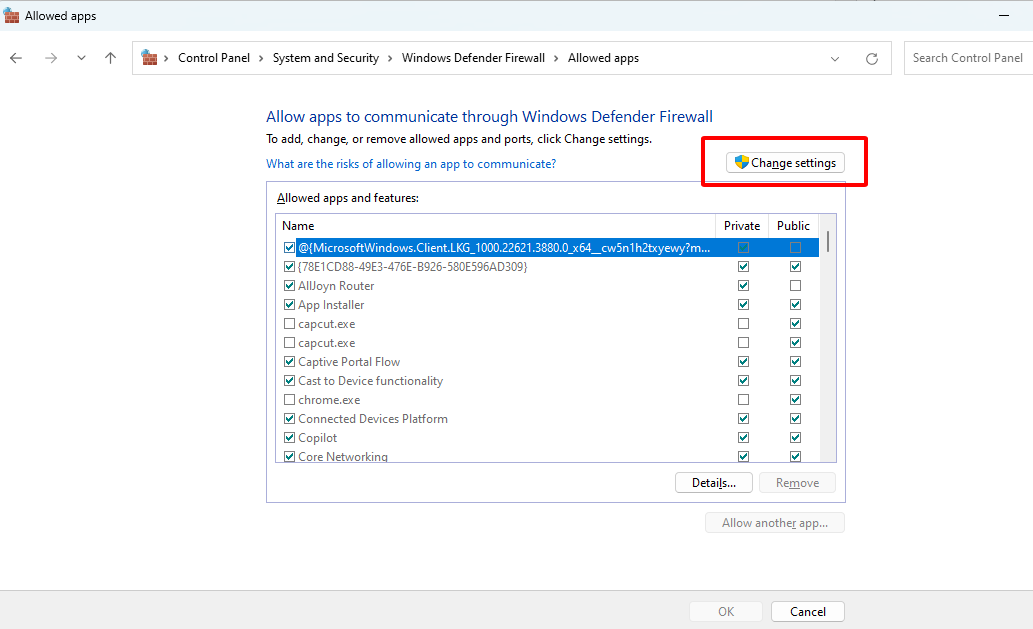Select the Copilot row text
This screenshot has width=1033, height=629.
pos(318,438)
